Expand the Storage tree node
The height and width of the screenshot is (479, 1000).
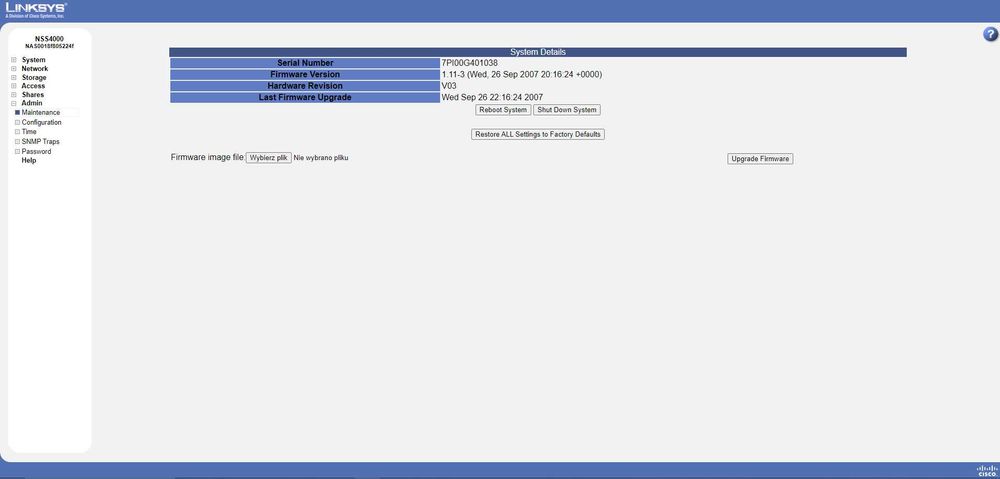[x=13, y=78]
